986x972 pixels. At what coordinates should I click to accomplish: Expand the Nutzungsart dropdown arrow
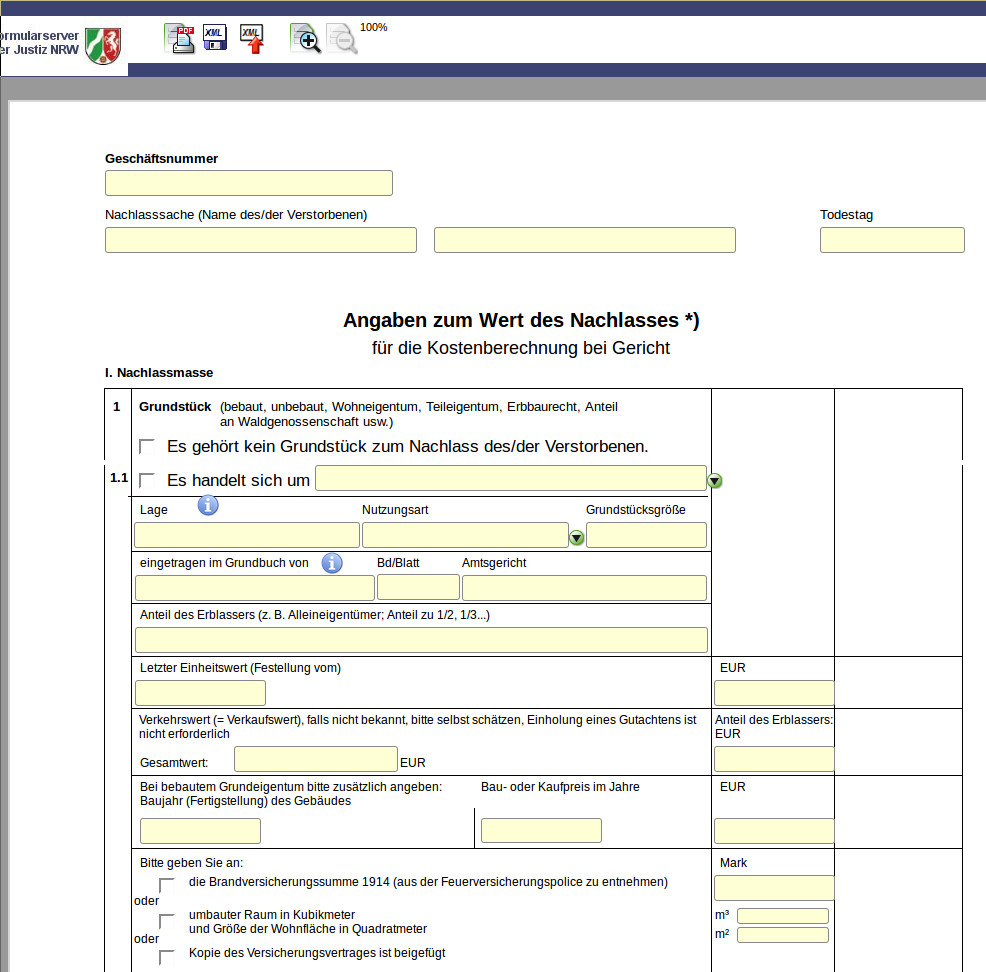click(576, 538)
